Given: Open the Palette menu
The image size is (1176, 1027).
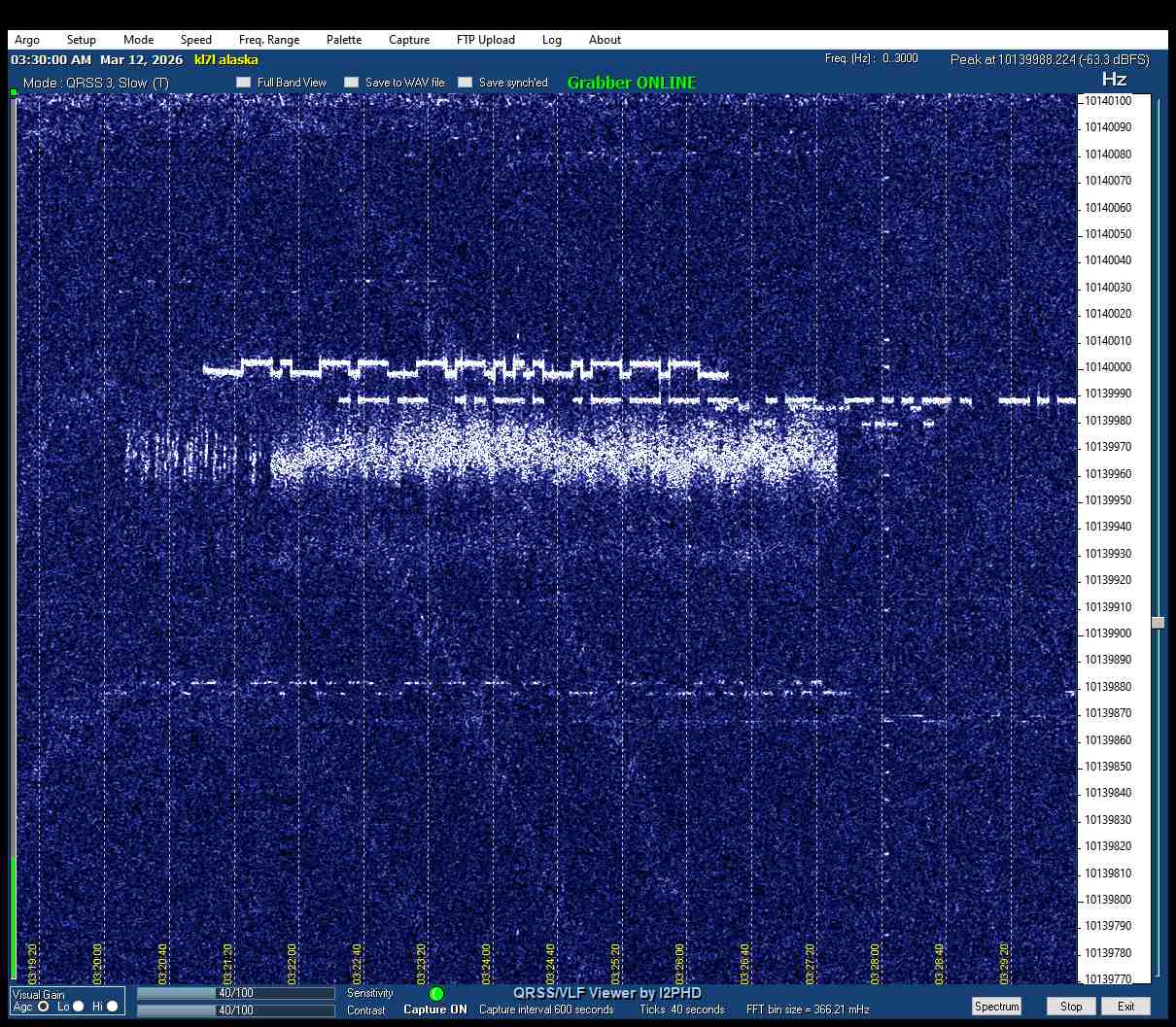Looking at the screenshot, I should [344, 40].
